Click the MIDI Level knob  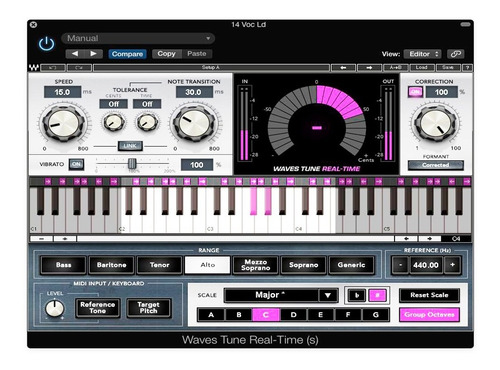[55, 308]
